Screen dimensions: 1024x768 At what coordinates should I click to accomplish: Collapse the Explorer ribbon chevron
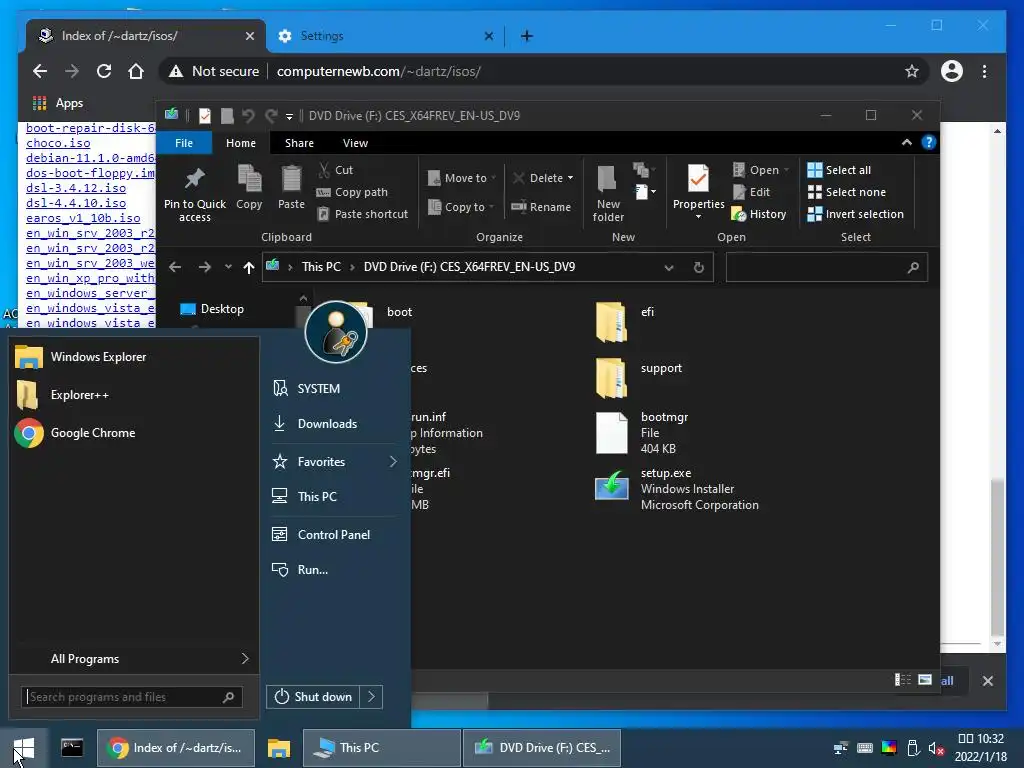pyautogui.click(x=906, y=142)
